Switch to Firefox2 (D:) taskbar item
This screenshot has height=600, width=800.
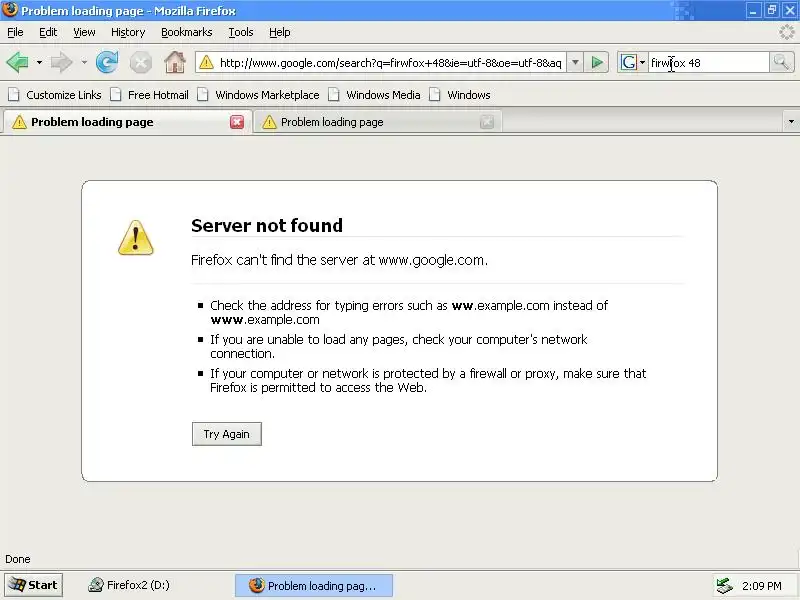click(x=129, y=585)
